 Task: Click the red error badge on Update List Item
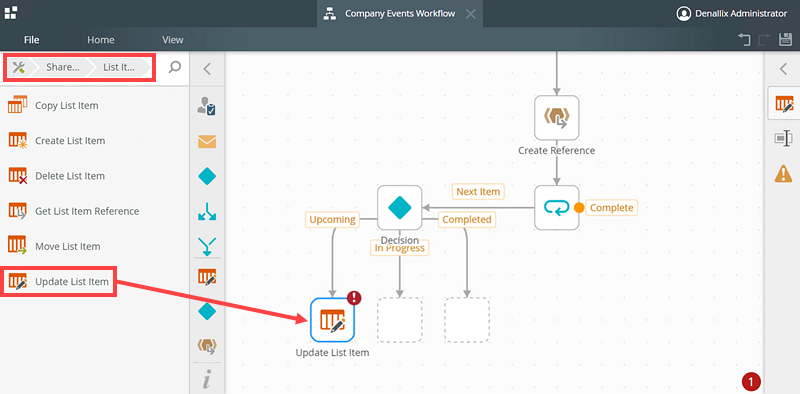tap(354, 298)
